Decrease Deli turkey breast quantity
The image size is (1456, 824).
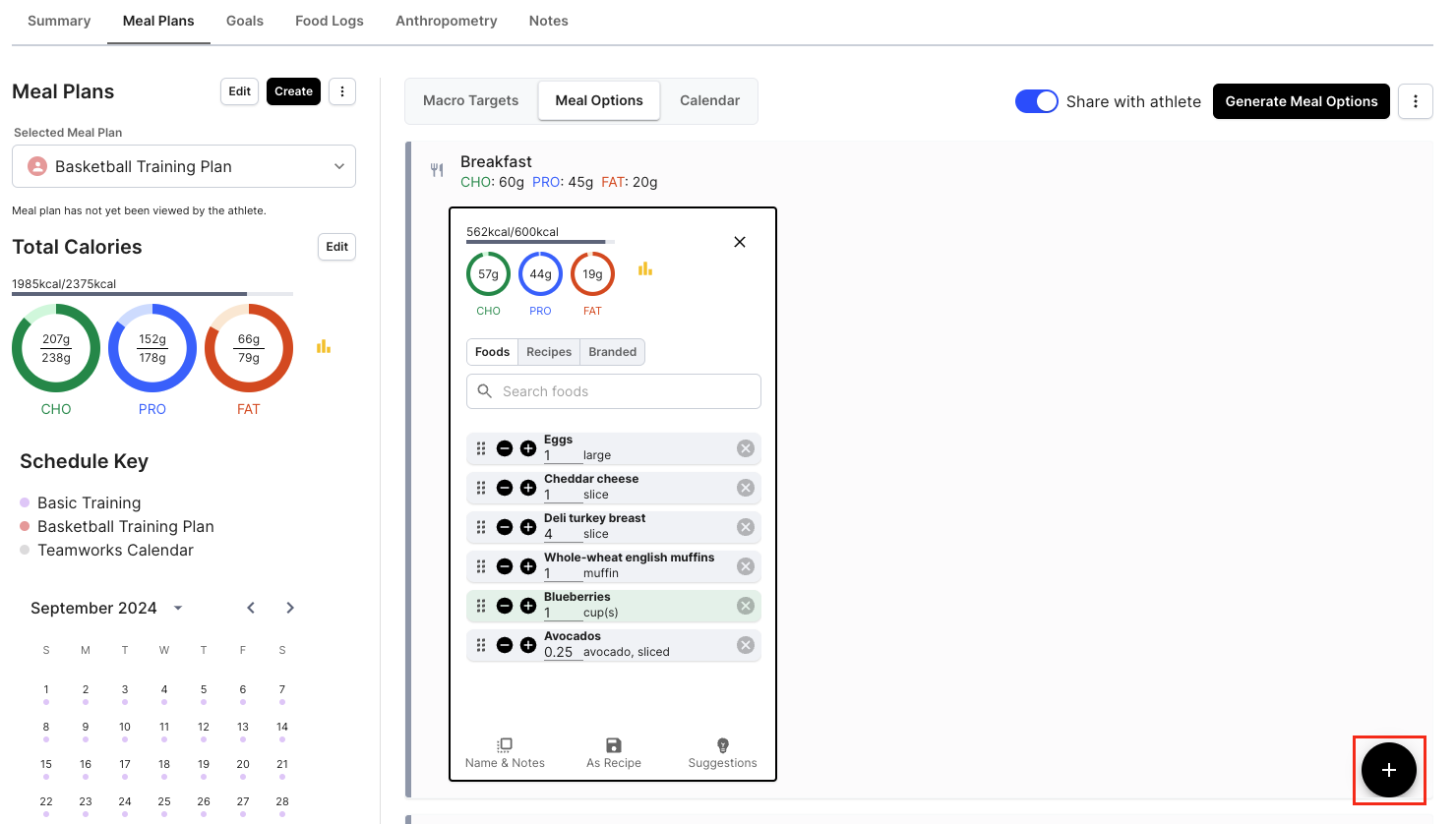[505, 527]
